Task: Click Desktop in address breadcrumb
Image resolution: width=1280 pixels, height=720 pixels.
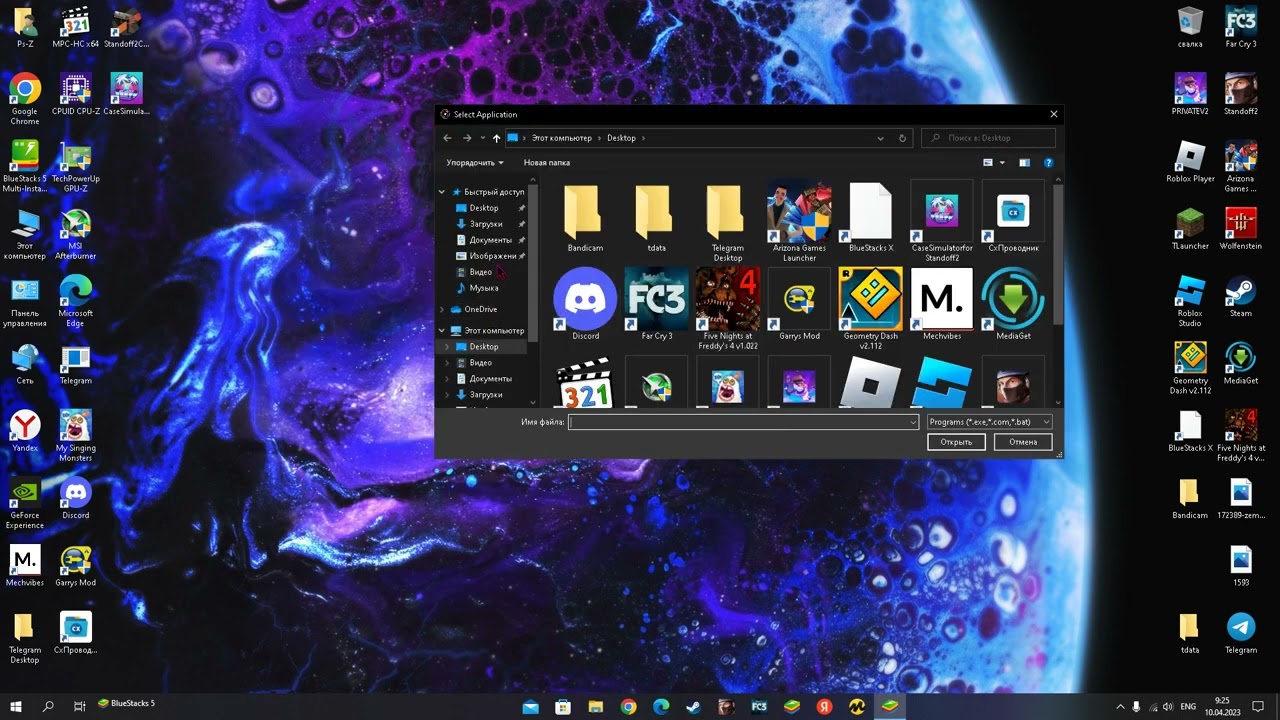Action: 621,138
